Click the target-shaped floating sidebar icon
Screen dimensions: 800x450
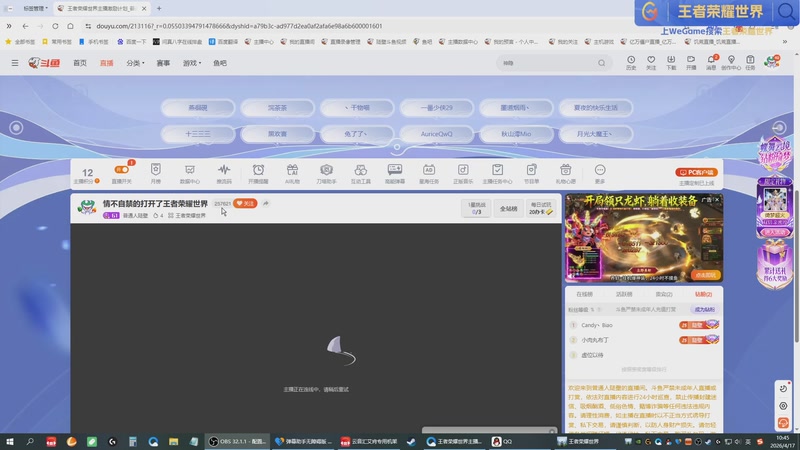coord(783,406)
